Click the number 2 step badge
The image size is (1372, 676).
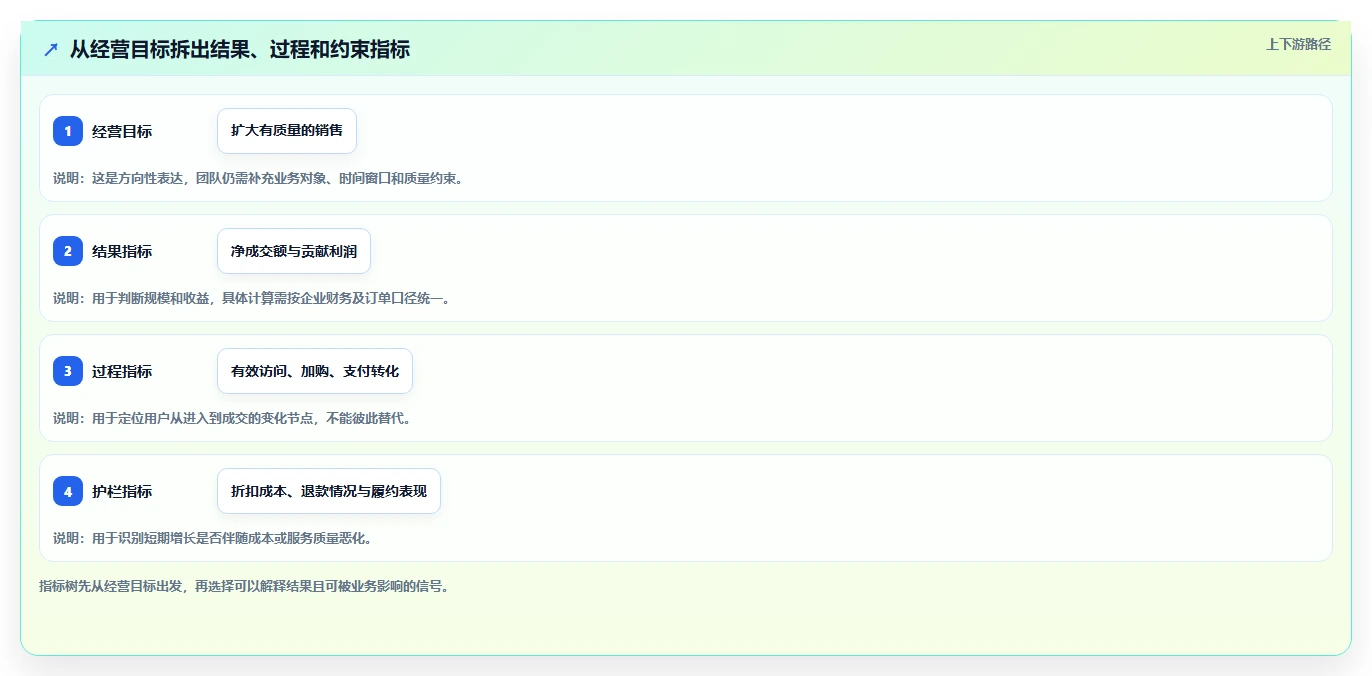(68, 251)
